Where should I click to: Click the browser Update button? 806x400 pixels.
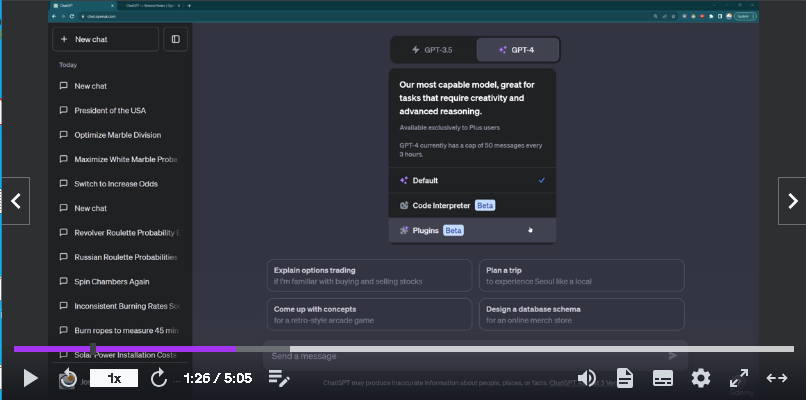[x=745, y=16]
